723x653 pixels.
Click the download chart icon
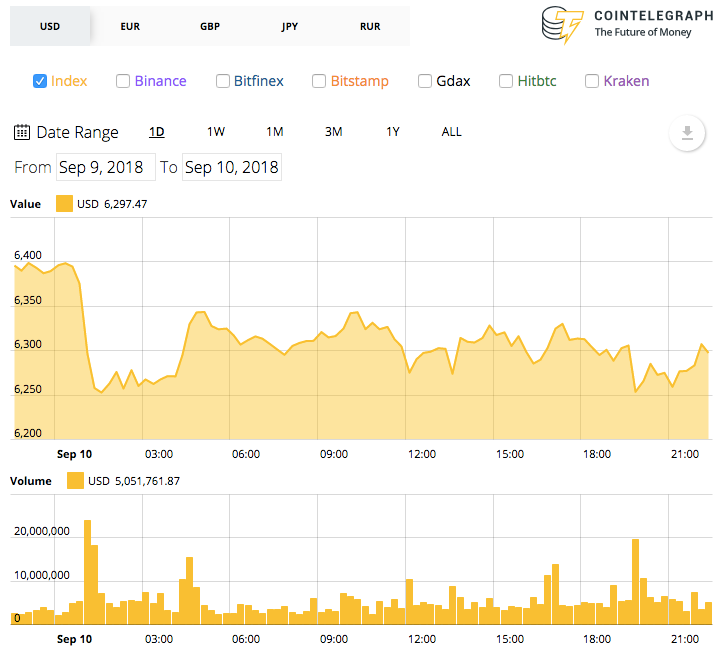coord(687,133)
